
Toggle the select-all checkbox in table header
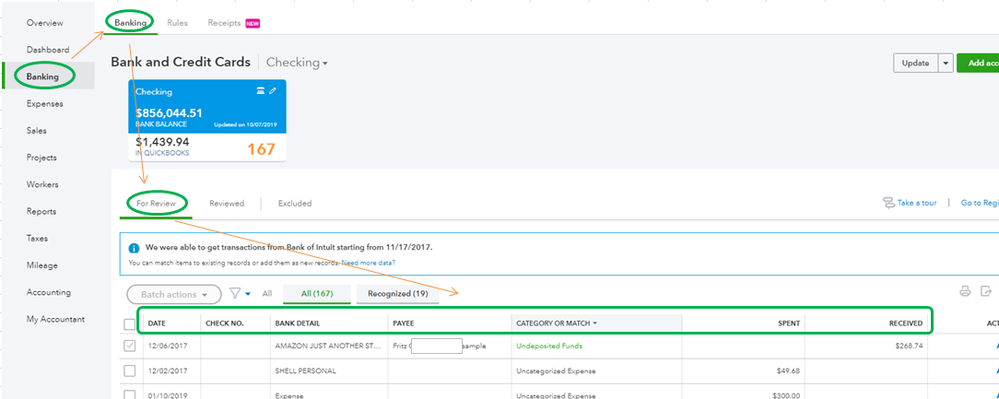click(129, 324)
